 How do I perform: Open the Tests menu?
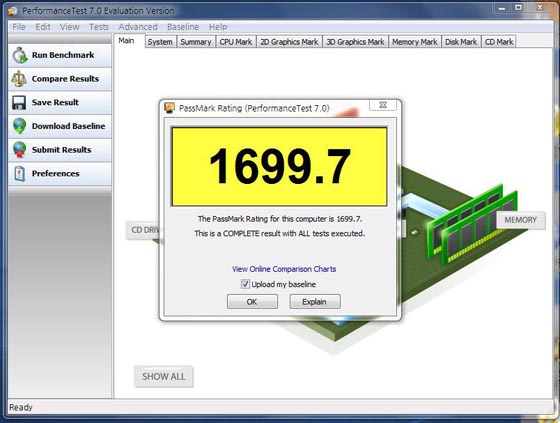click(x=99, y=27)
